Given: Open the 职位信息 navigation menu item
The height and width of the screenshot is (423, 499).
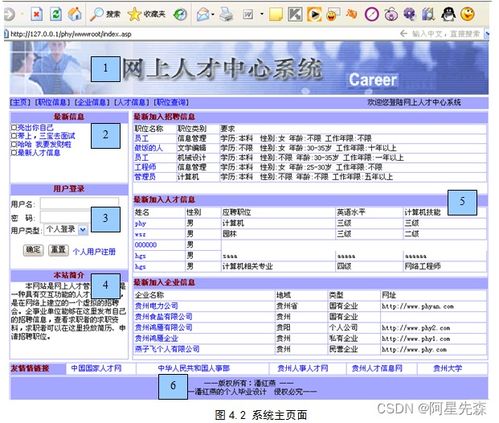Looking at the screenshot, I should pyautogui.click(x=52, y=102).
